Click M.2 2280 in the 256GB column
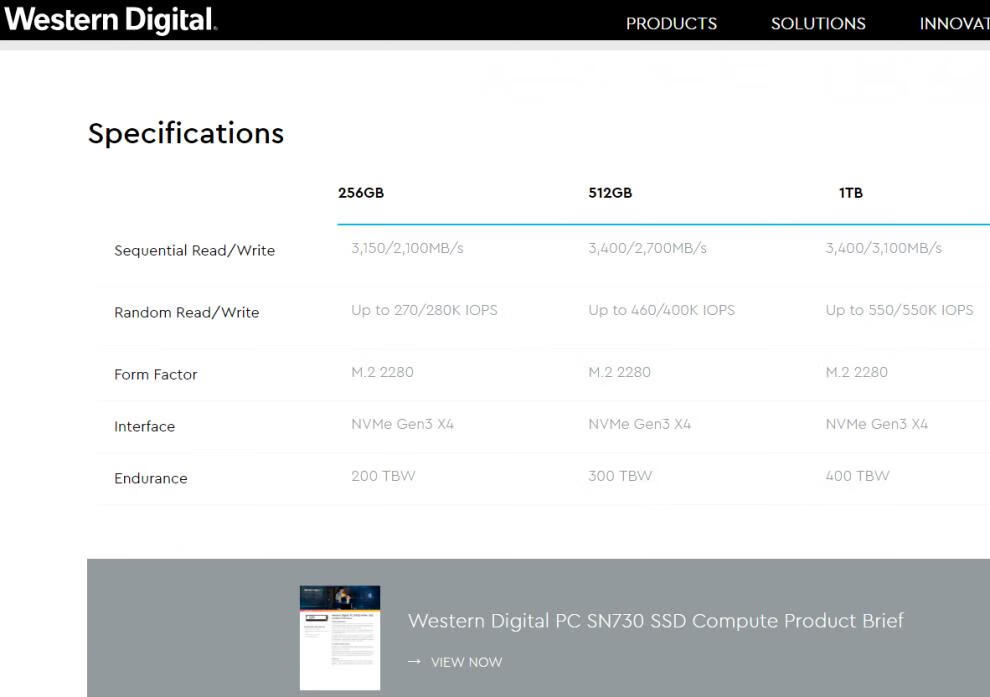Image resolution: width=990 pixels, height=697 pixels. pos(382,372)
